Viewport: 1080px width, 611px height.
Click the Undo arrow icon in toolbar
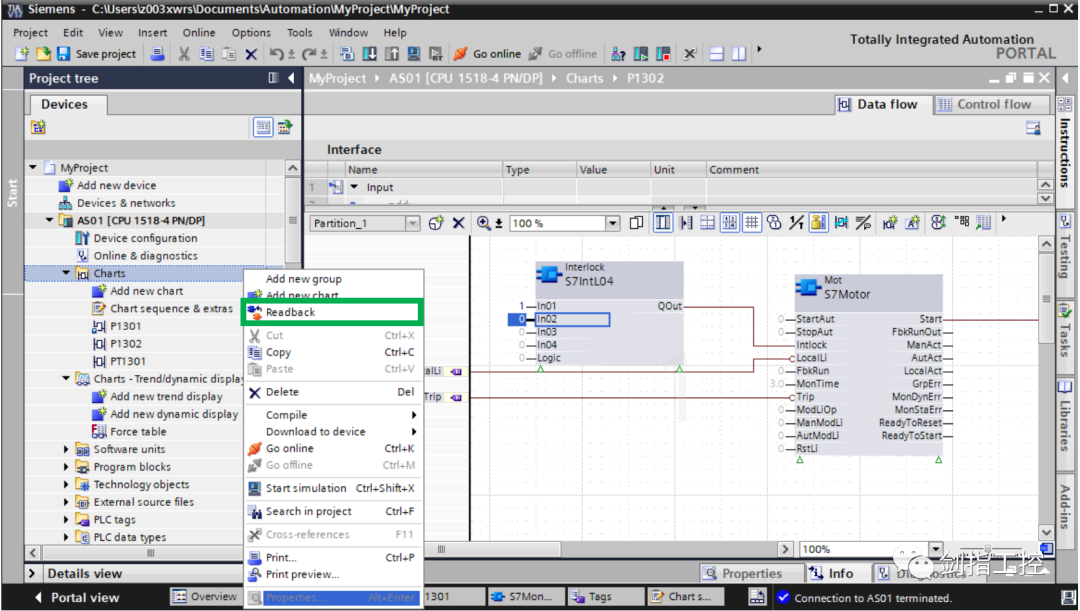point(275,54)
